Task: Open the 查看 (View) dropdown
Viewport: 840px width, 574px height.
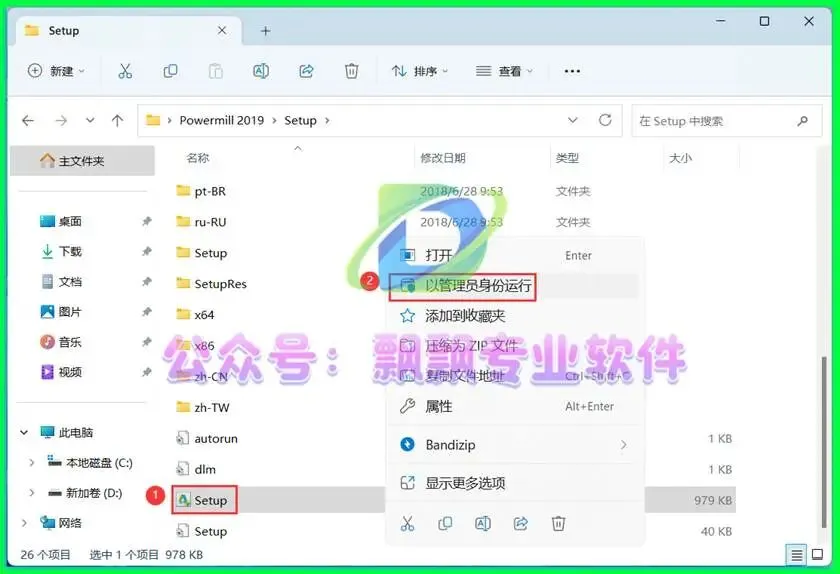Action: click(505, 71)
